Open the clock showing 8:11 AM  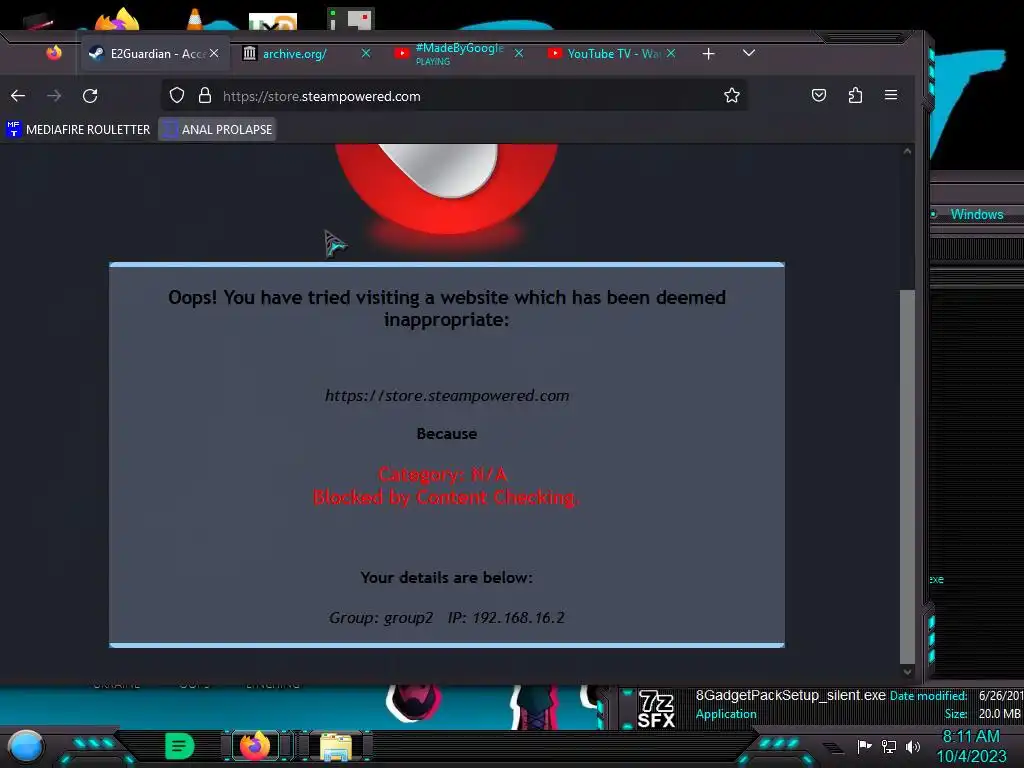[972, 746]
